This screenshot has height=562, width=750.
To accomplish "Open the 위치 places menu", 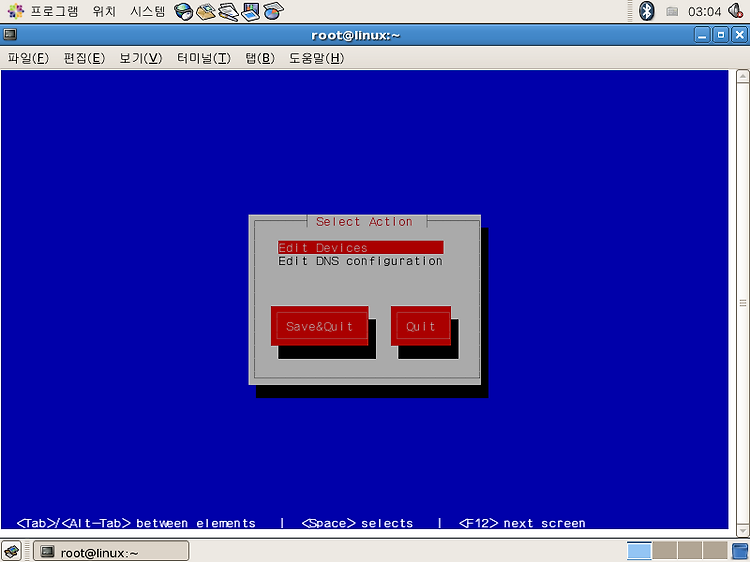I will [104, 11].
